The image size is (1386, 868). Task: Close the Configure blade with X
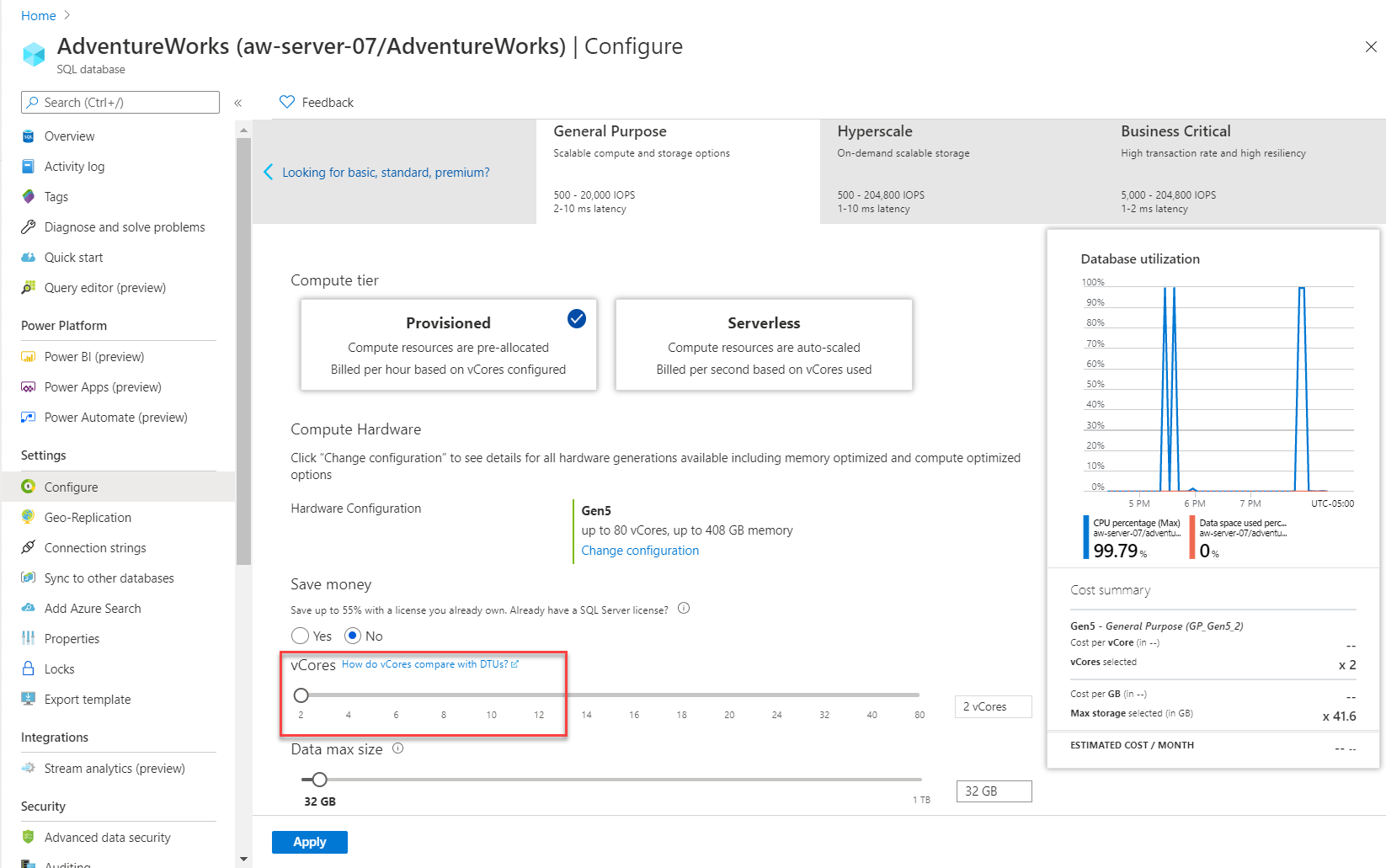click(x=1371, y=47)
